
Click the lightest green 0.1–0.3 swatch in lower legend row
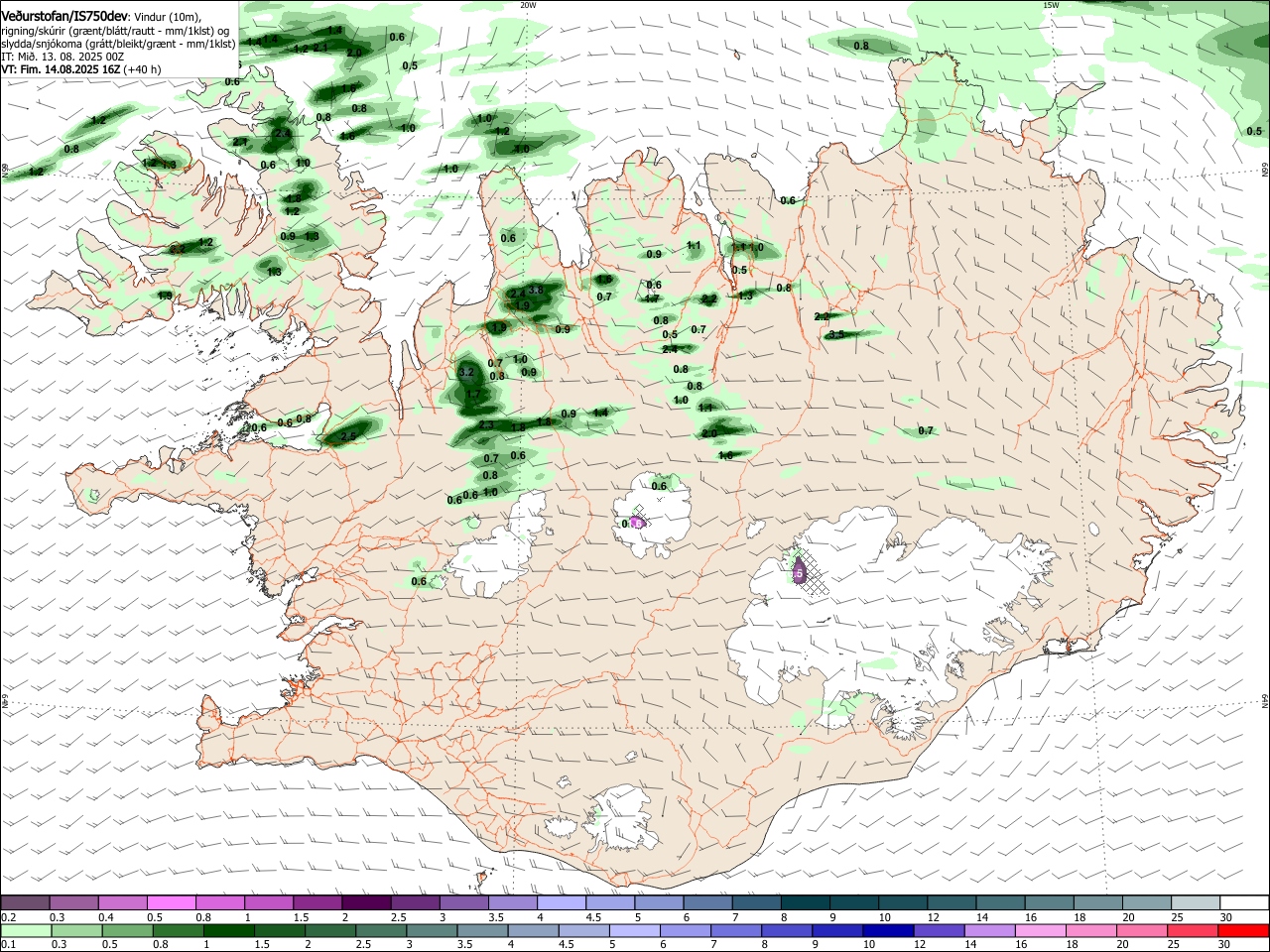26,931
